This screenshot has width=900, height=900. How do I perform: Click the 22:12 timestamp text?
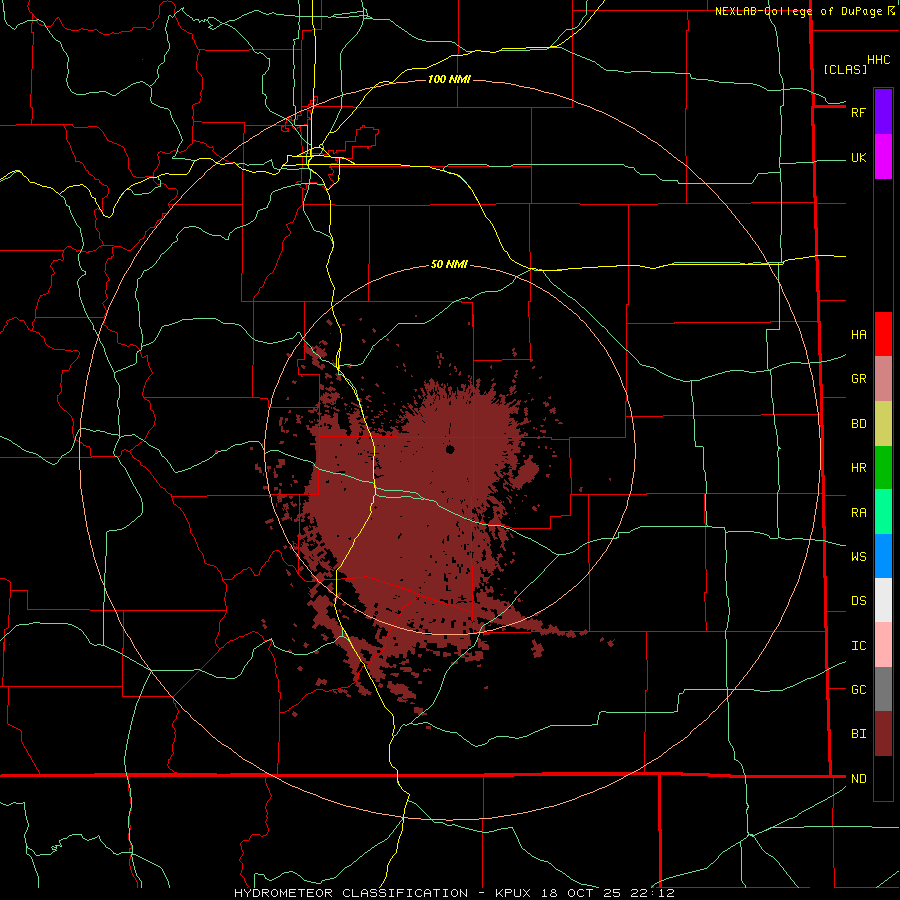coord(651,893)
